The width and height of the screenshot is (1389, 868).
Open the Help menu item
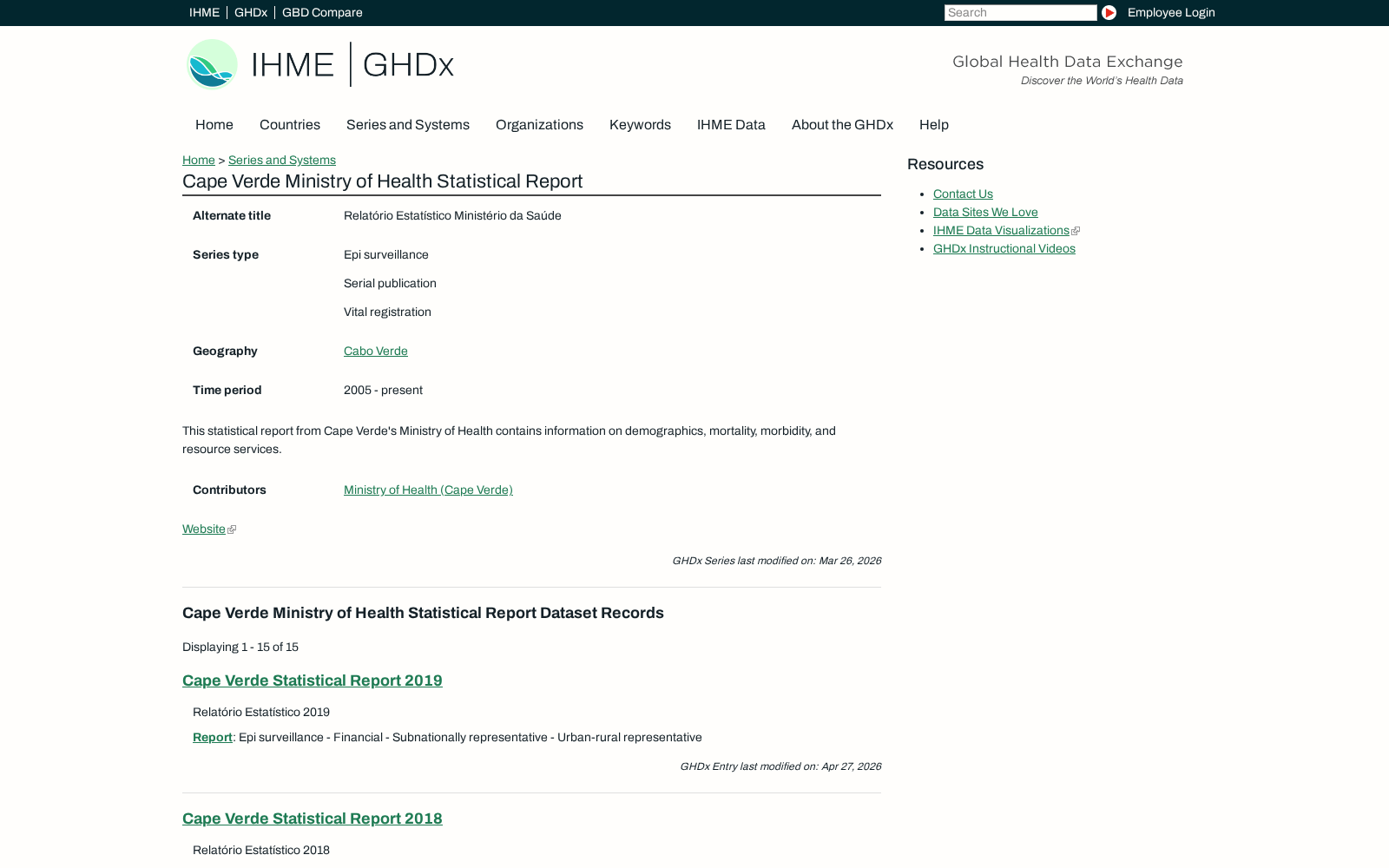click(934, 125)
